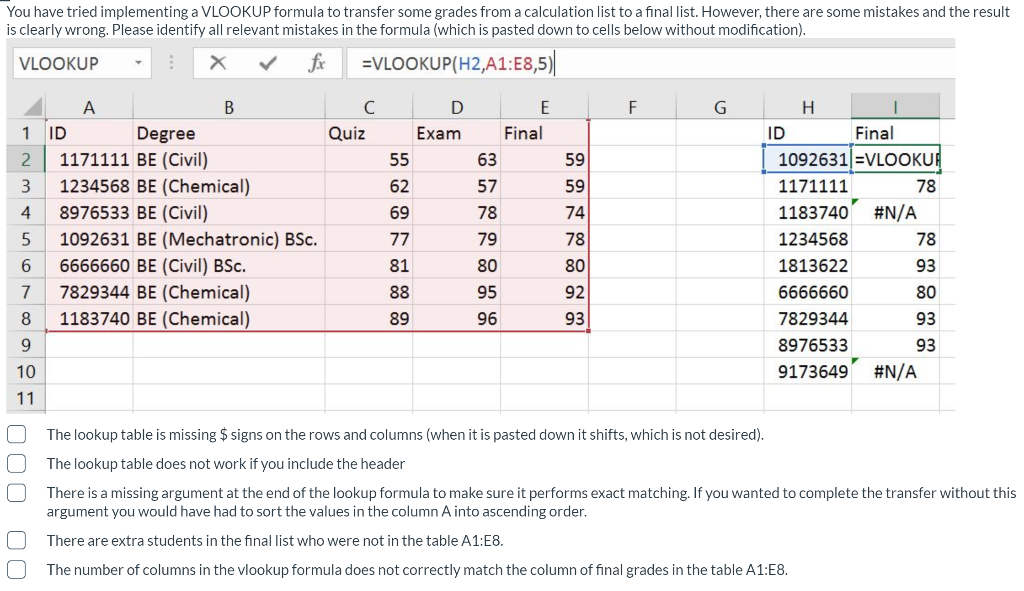The height and width of the screenshot is (591, 1024).
Task: Select column header A
Action: tap(90, 105)
